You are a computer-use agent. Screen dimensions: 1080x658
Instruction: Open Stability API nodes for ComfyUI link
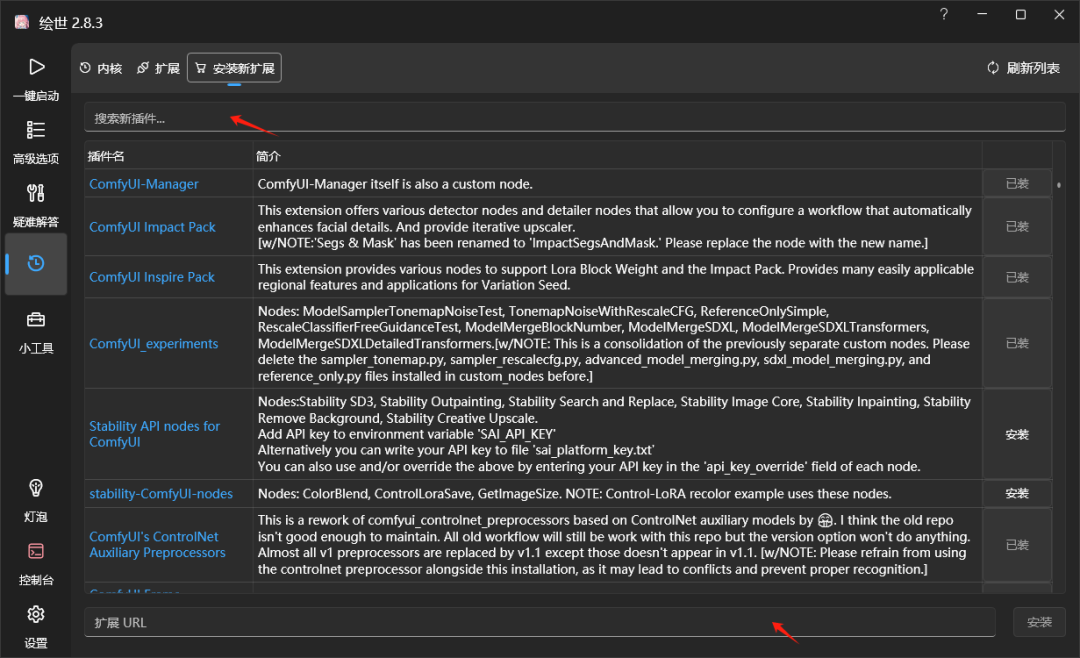click(x=154, y=434)
